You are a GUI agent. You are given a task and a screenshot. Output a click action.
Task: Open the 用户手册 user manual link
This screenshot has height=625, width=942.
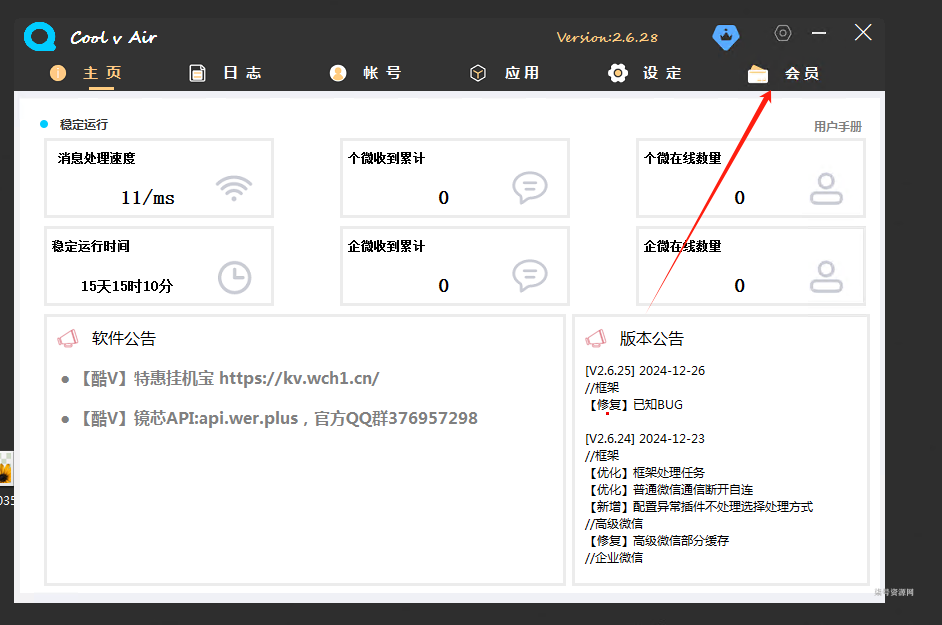[x=837, y=127]
